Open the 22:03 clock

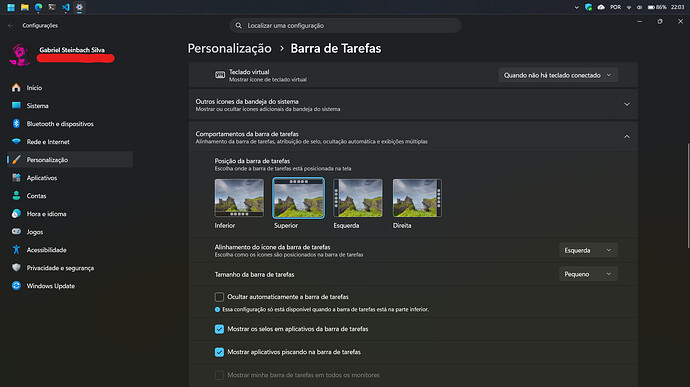click(x=677, y=7)
